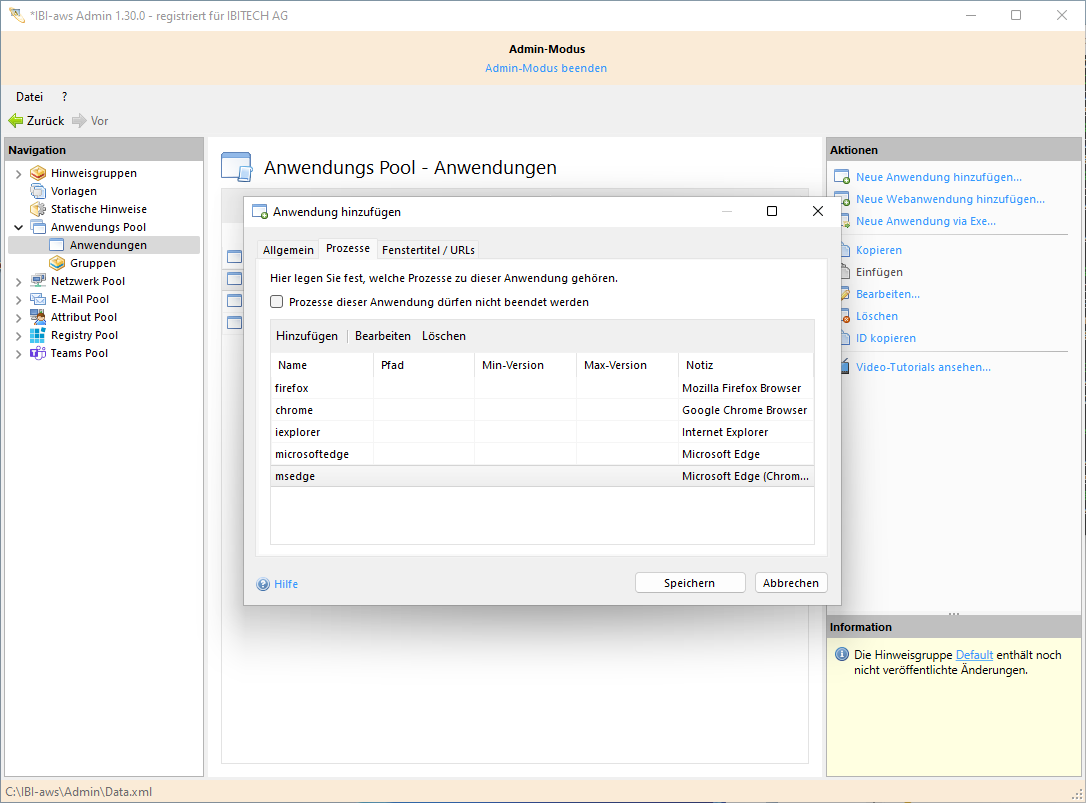Open the Fenstertitel / URLs tab
This screenshot has width=1086, height=803.
(x=428, y=250)
